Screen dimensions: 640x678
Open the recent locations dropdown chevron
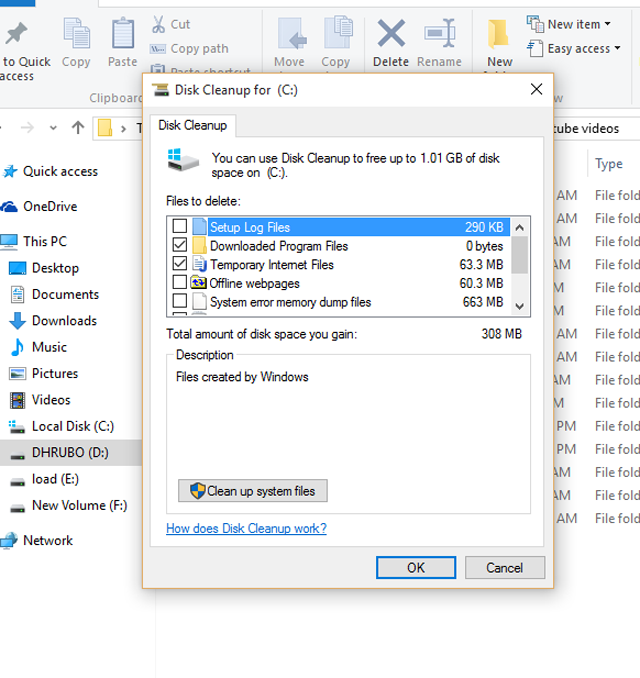click(x=53, y=128)
